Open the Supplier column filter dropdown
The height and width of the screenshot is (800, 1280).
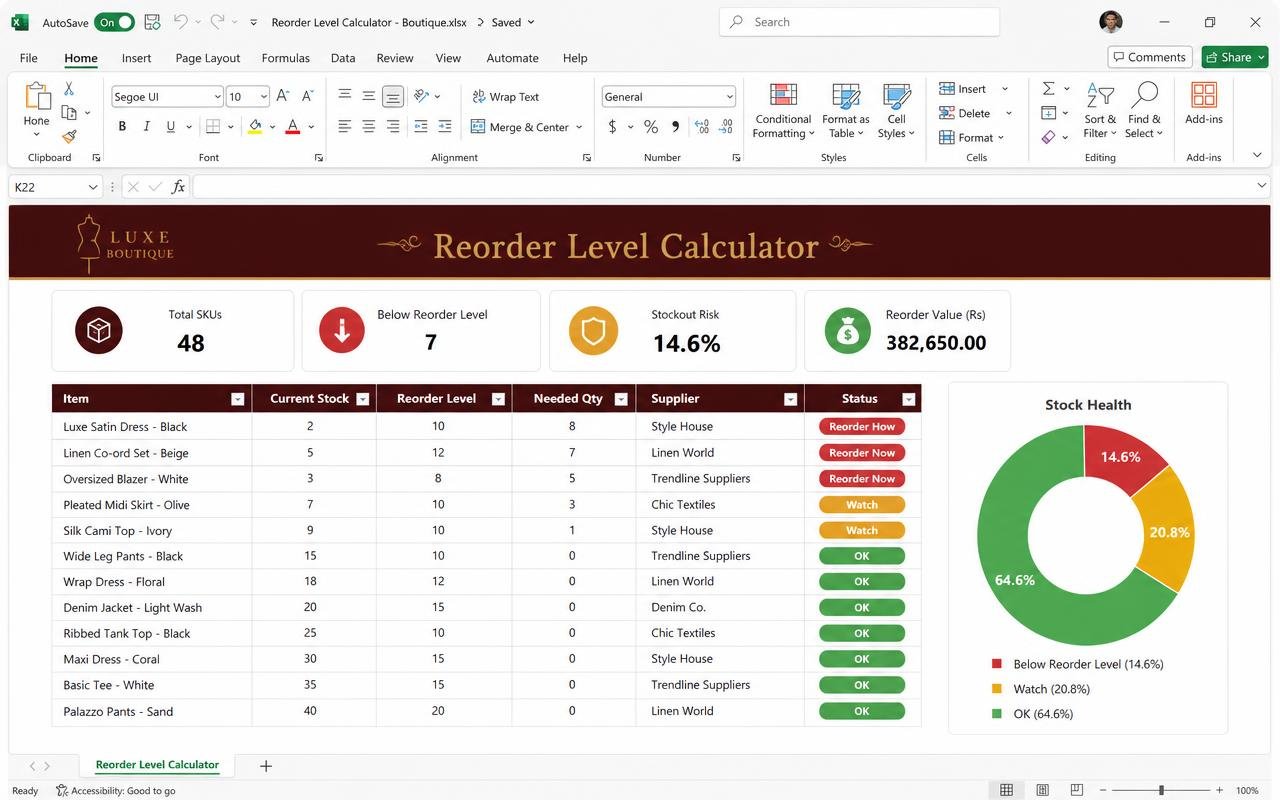[791, 399]
